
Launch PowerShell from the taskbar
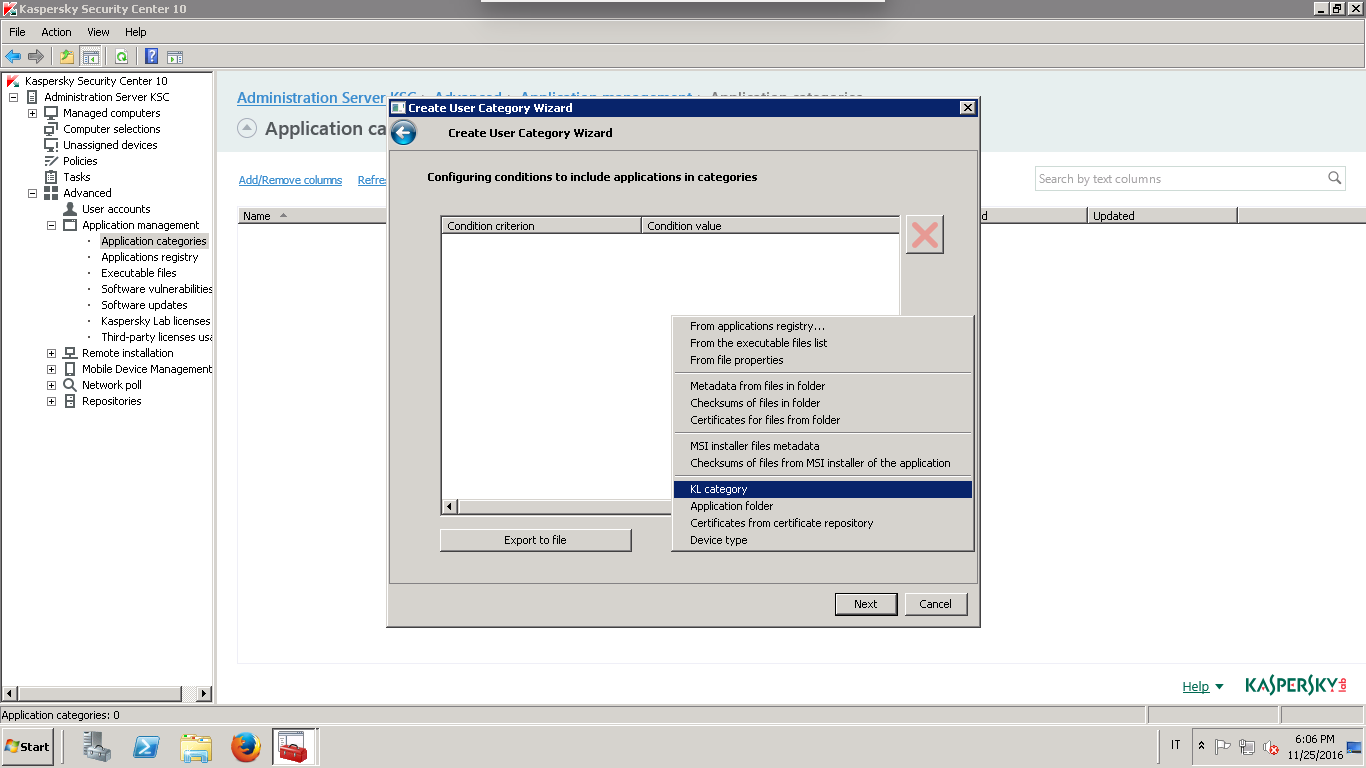147,746
